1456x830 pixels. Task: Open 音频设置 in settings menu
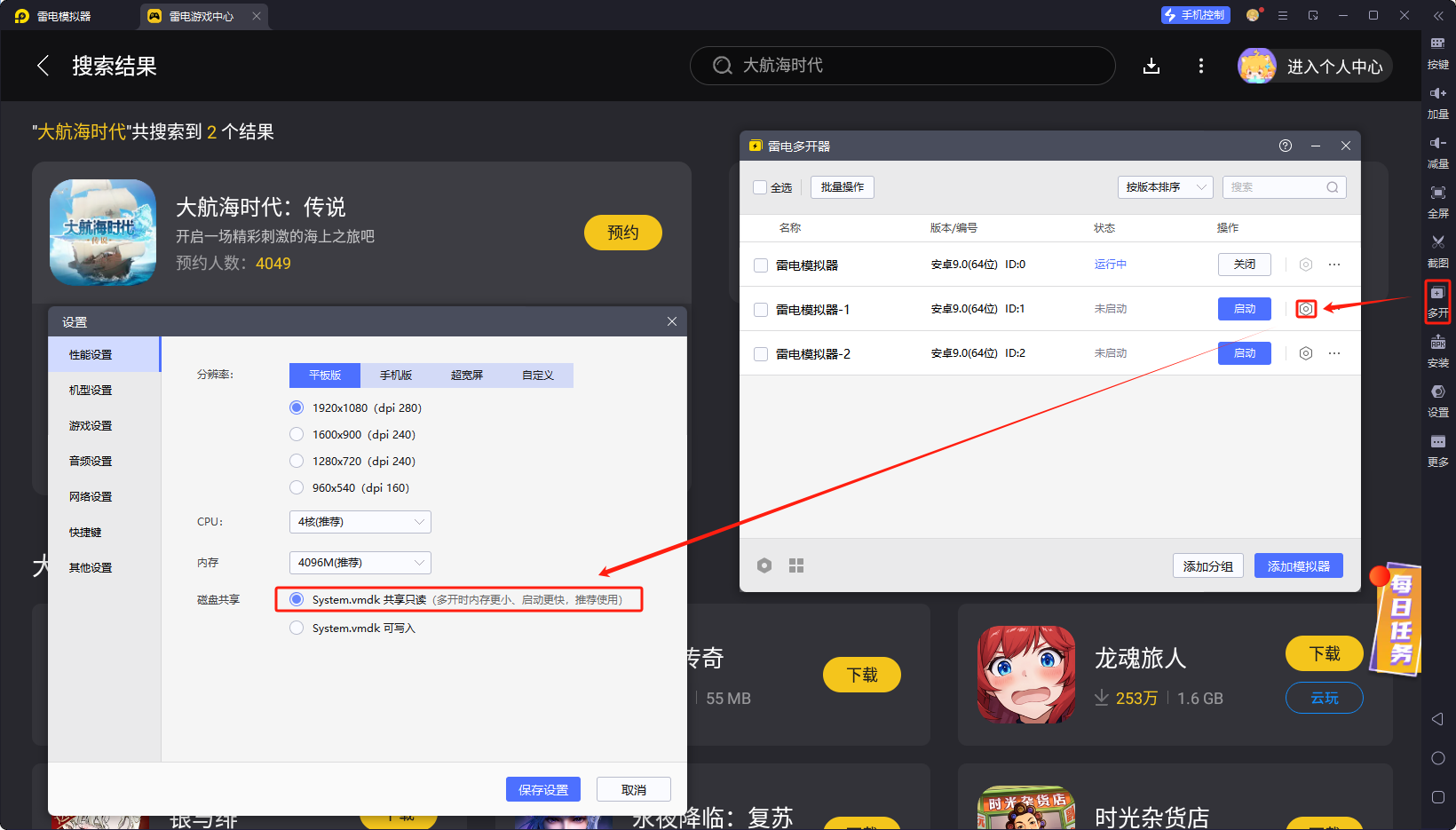[104, 461]
